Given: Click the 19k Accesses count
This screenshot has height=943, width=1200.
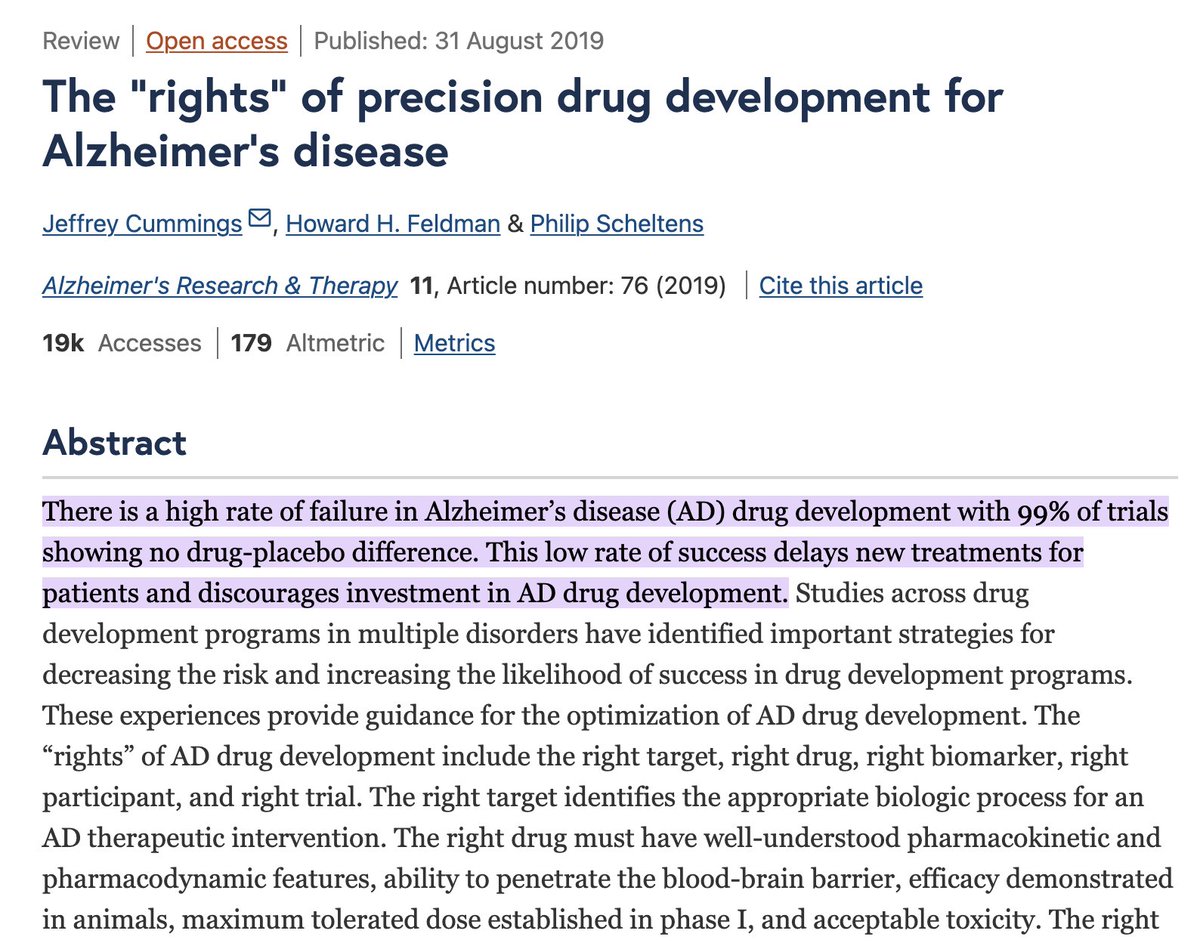Looking at the screenshot, I should (x=121, y=343).
